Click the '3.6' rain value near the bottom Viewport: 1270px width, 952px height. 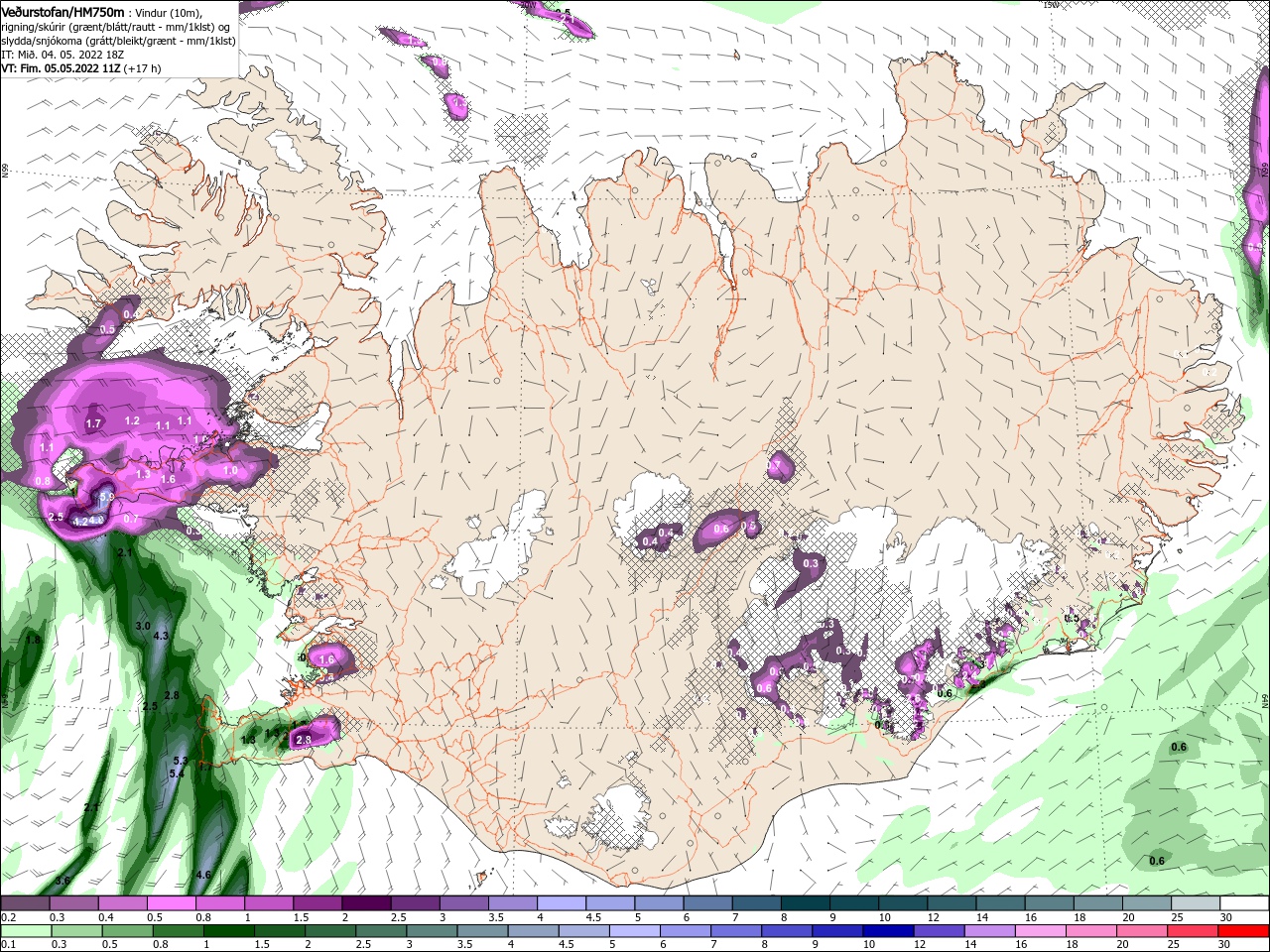63,881
